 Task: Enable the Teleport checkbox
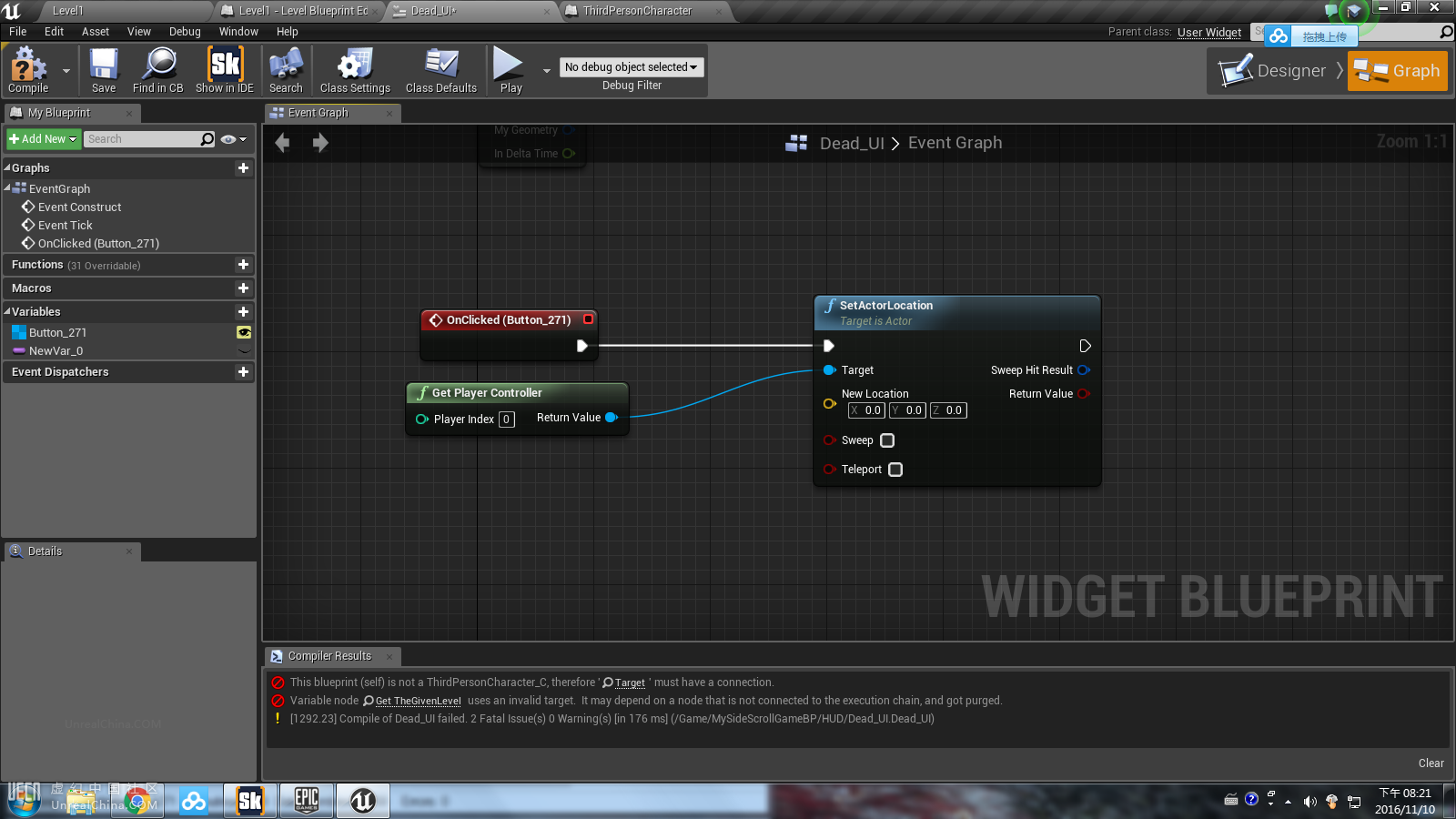[895, 470]
